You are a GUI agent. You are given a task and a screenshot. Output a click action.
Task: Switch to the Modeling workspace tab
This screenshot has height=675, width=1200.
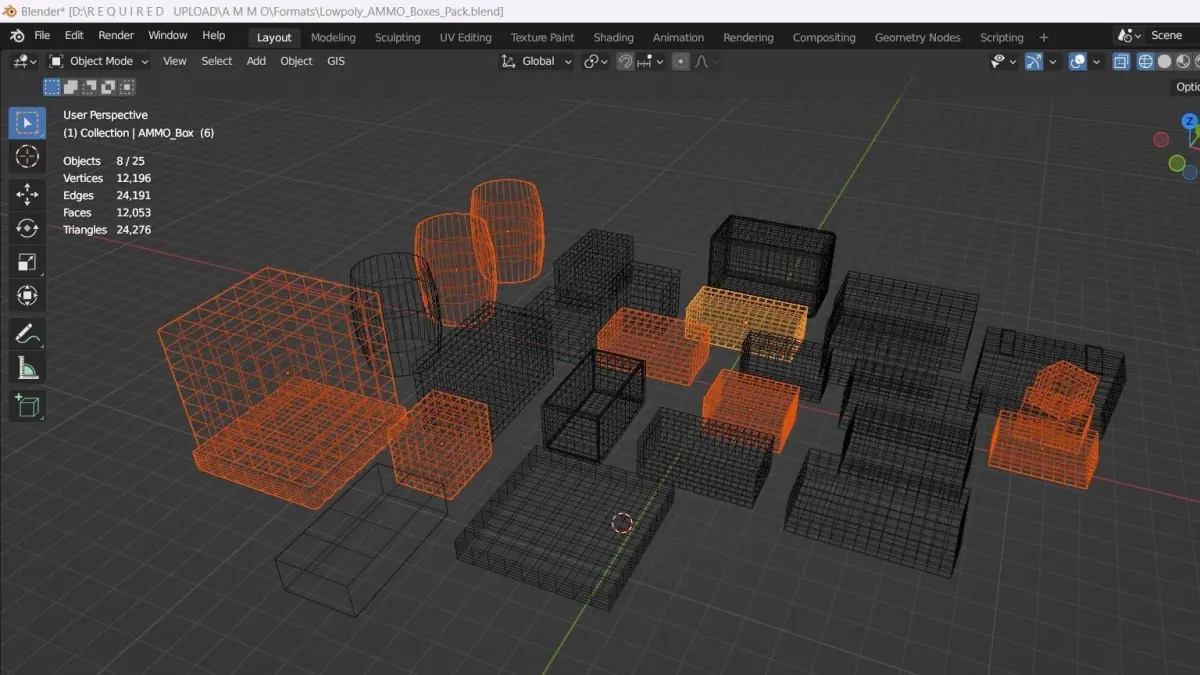tap(333, 37)
